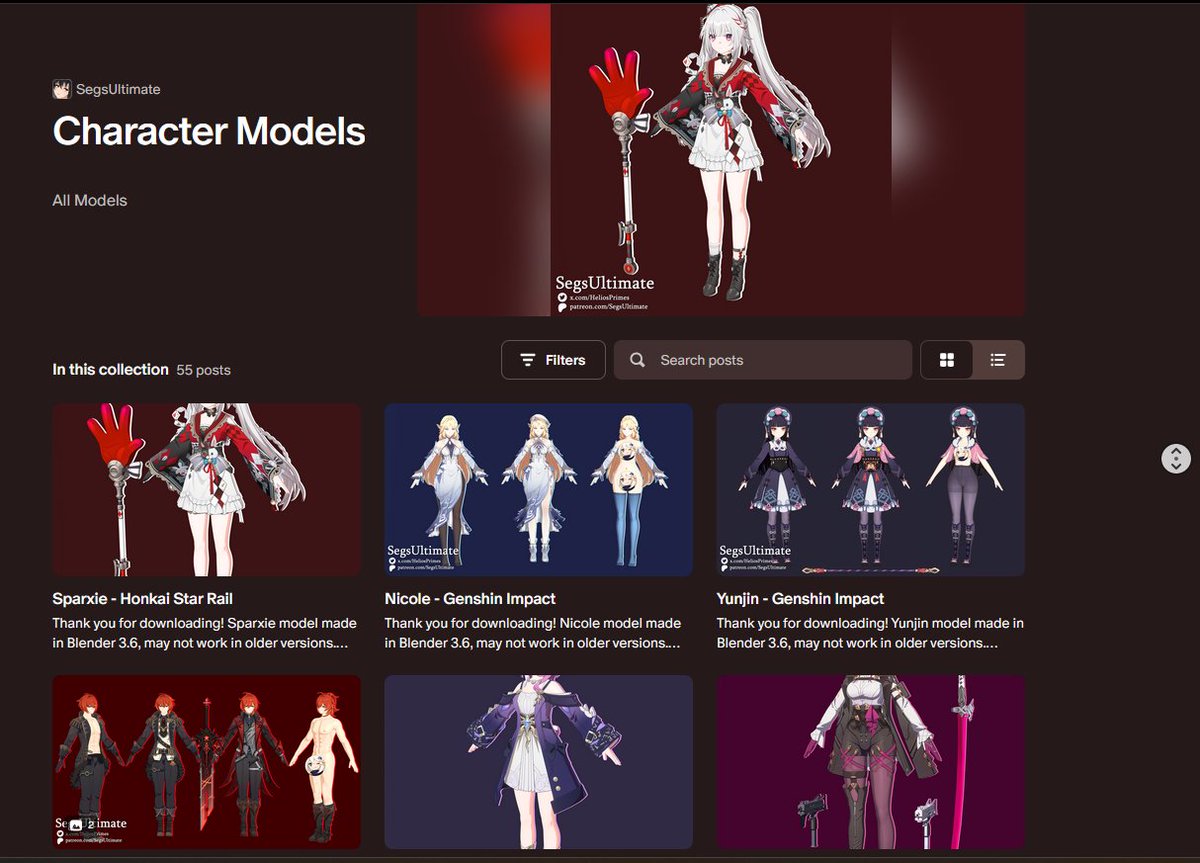This screenshot has width=1200, height=863.
Task: Click the floating up-down scroll icon
Action: (1176, 459)
